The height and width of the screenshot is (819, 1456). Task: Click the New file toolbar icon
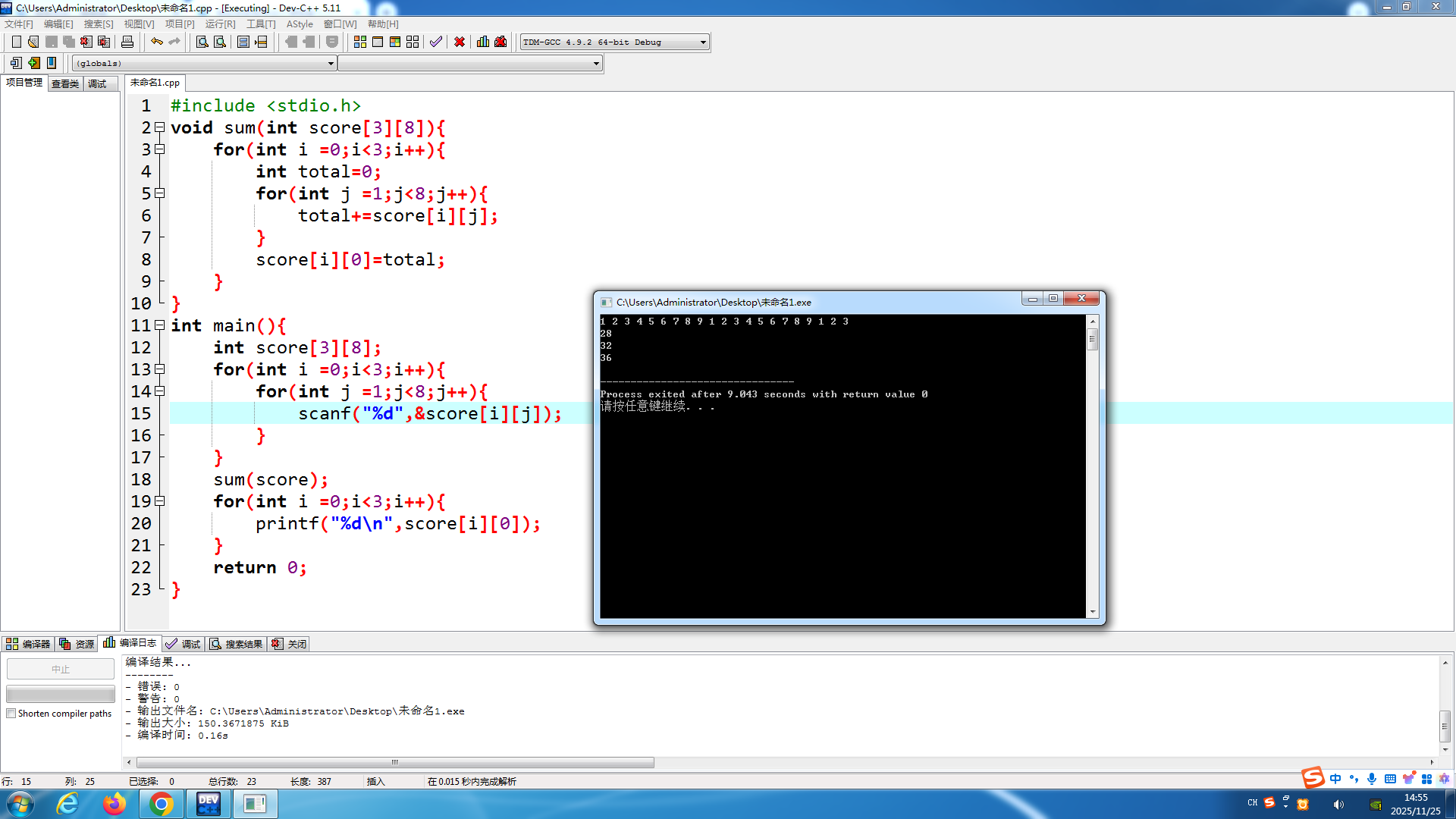[16, 42]
